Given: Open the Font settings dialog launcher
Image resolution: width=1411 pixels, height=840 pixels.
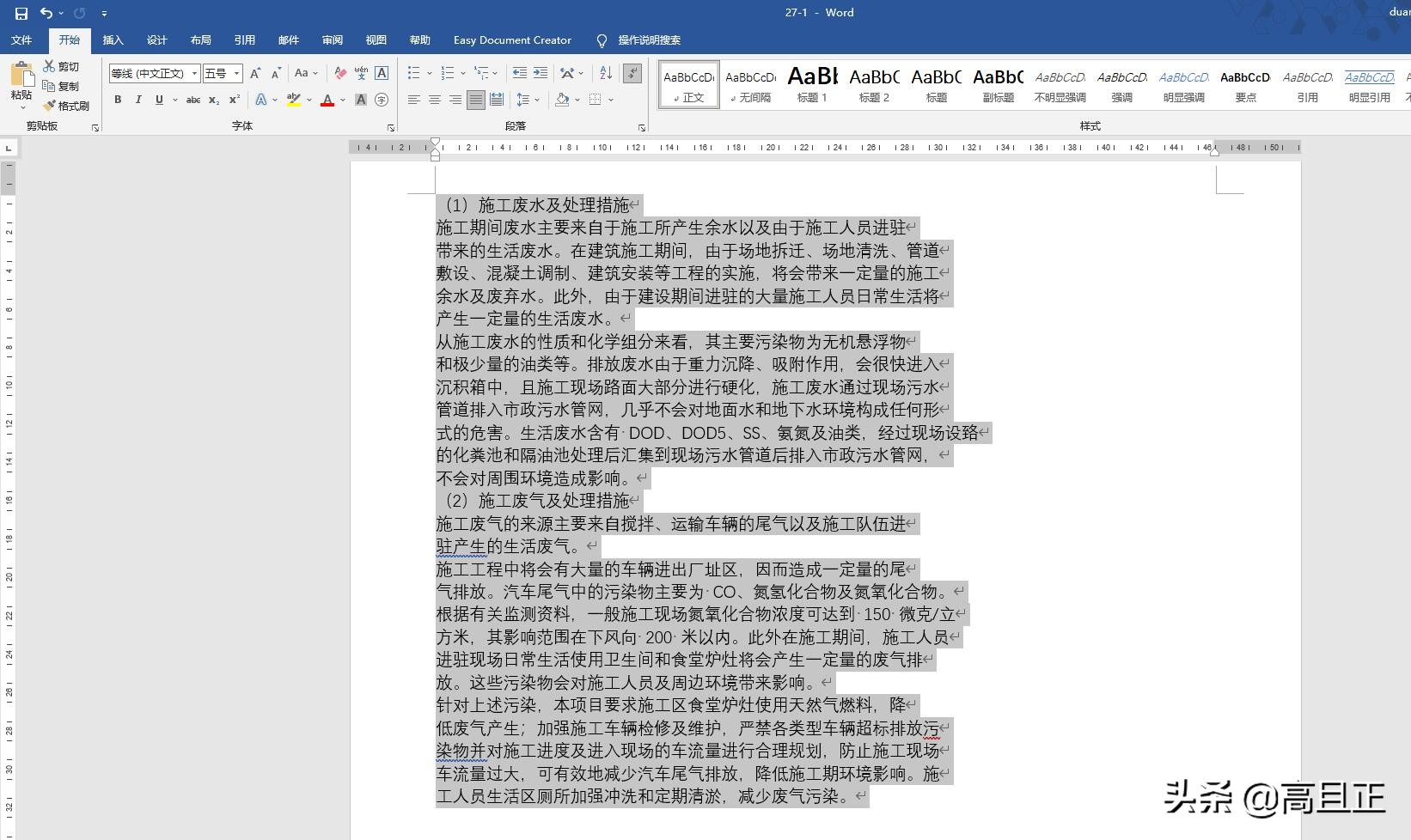Looking at the screenshot, I should (391, 127).
